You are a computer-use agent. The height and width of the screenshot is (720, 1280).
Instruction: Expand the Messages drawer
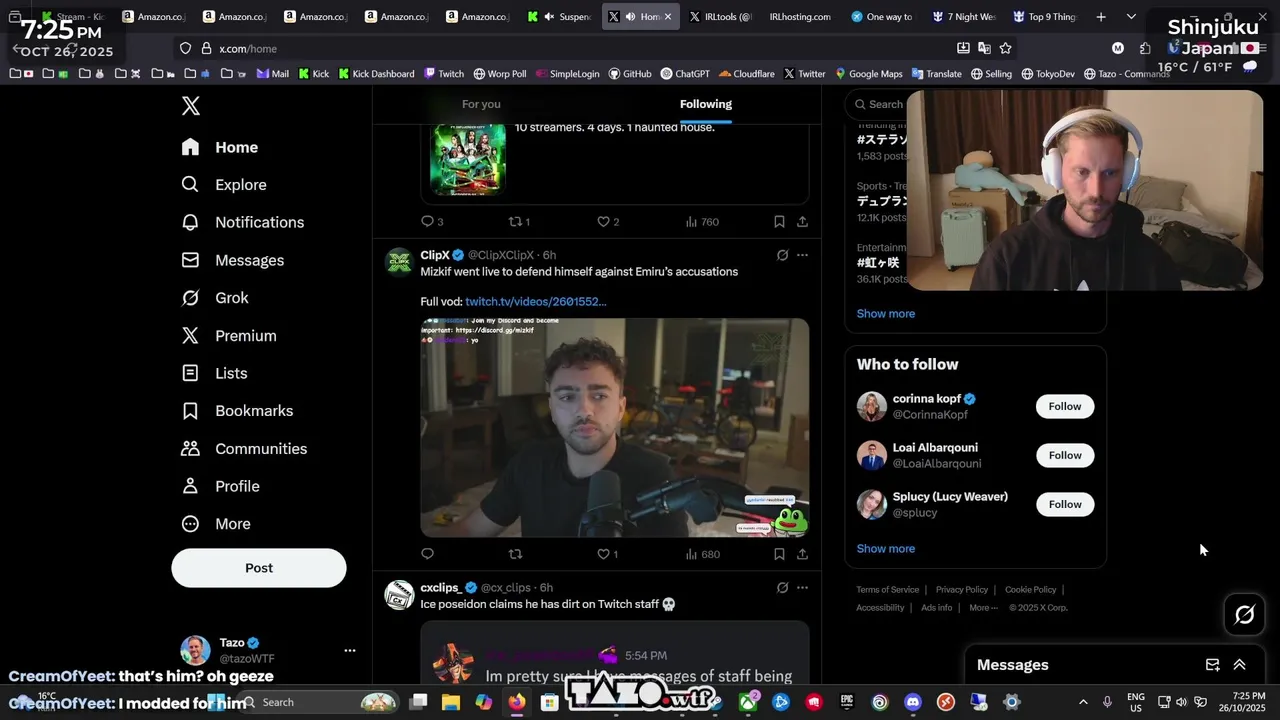pos(1239,665)
